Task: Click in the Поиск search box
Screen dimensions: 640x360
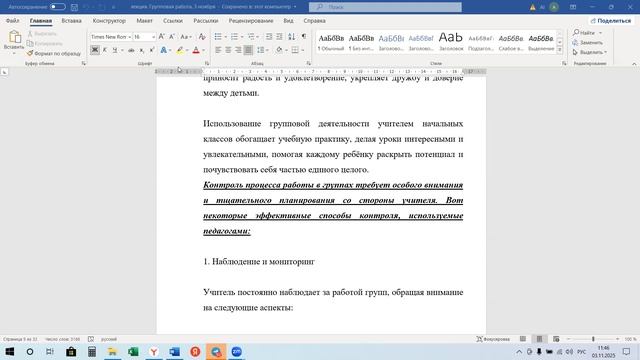Action: point(385,7)
